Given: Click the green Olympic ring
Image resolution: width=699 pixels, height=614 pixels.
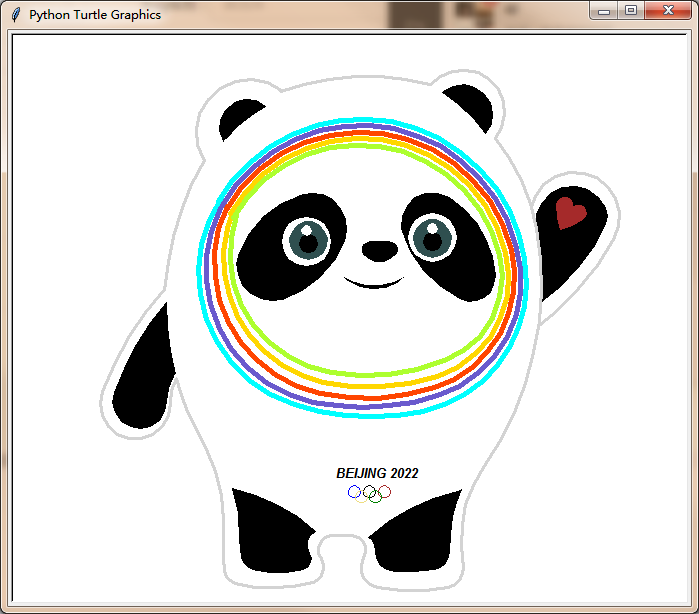Looking at the screenshot, I should point(375,496).
